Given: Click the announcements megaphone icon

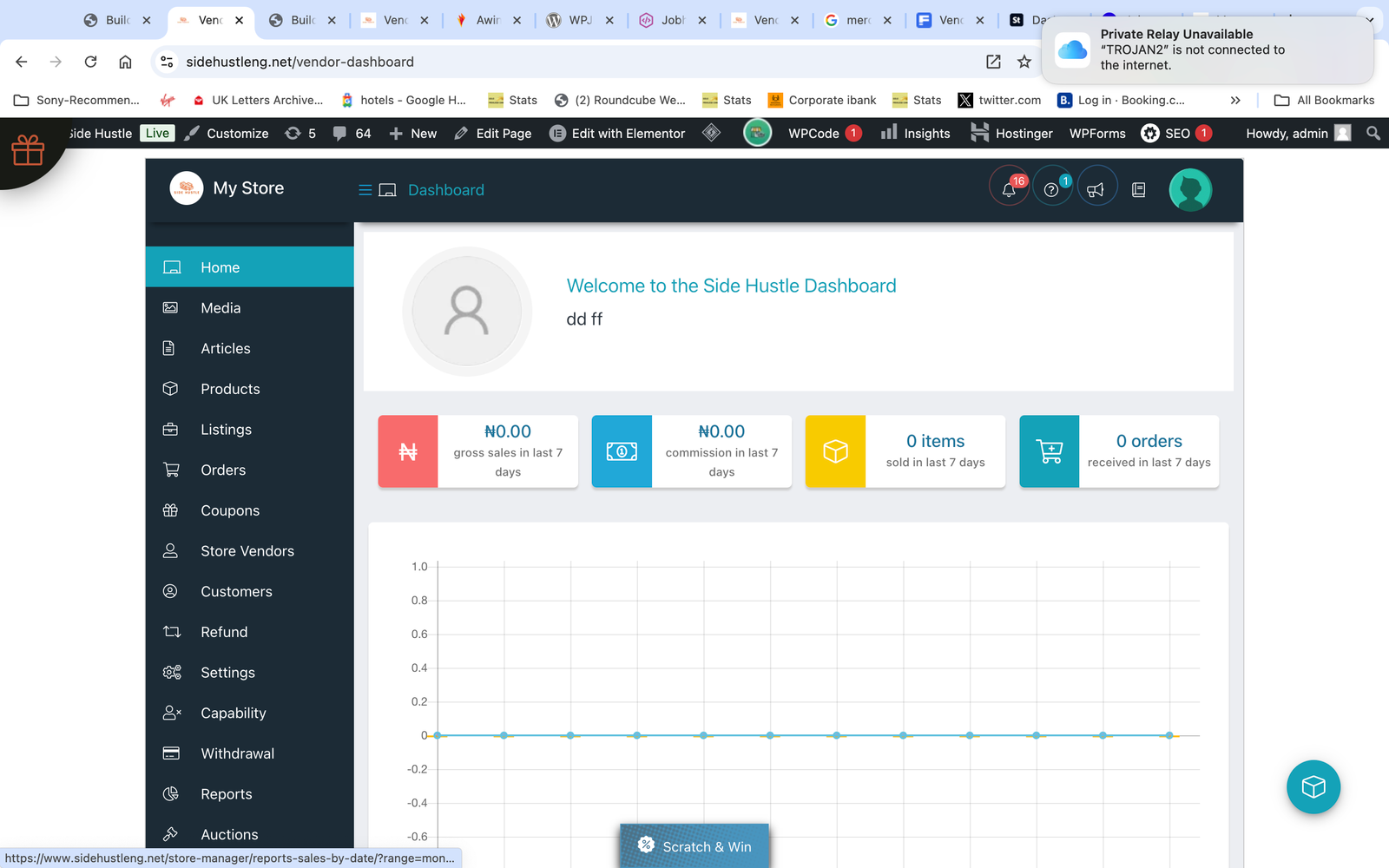Looking at the screenshot, I should point(1096,189).
